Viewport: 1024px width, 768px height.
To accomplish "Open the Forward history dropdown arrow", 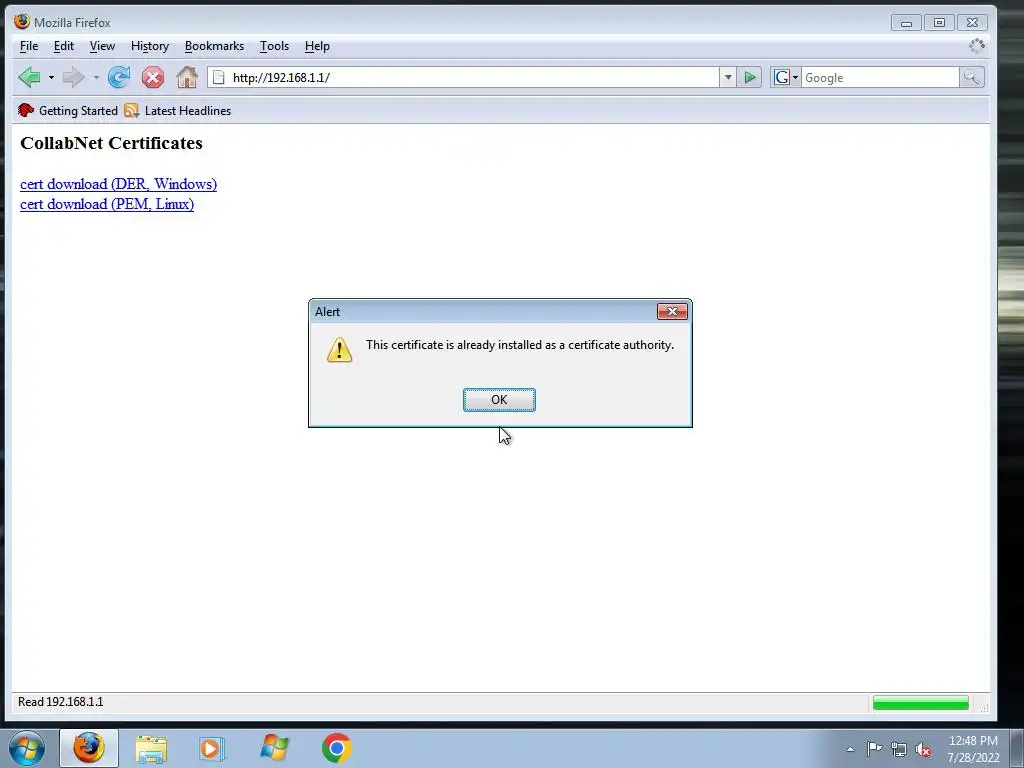I will pos(96,78).
